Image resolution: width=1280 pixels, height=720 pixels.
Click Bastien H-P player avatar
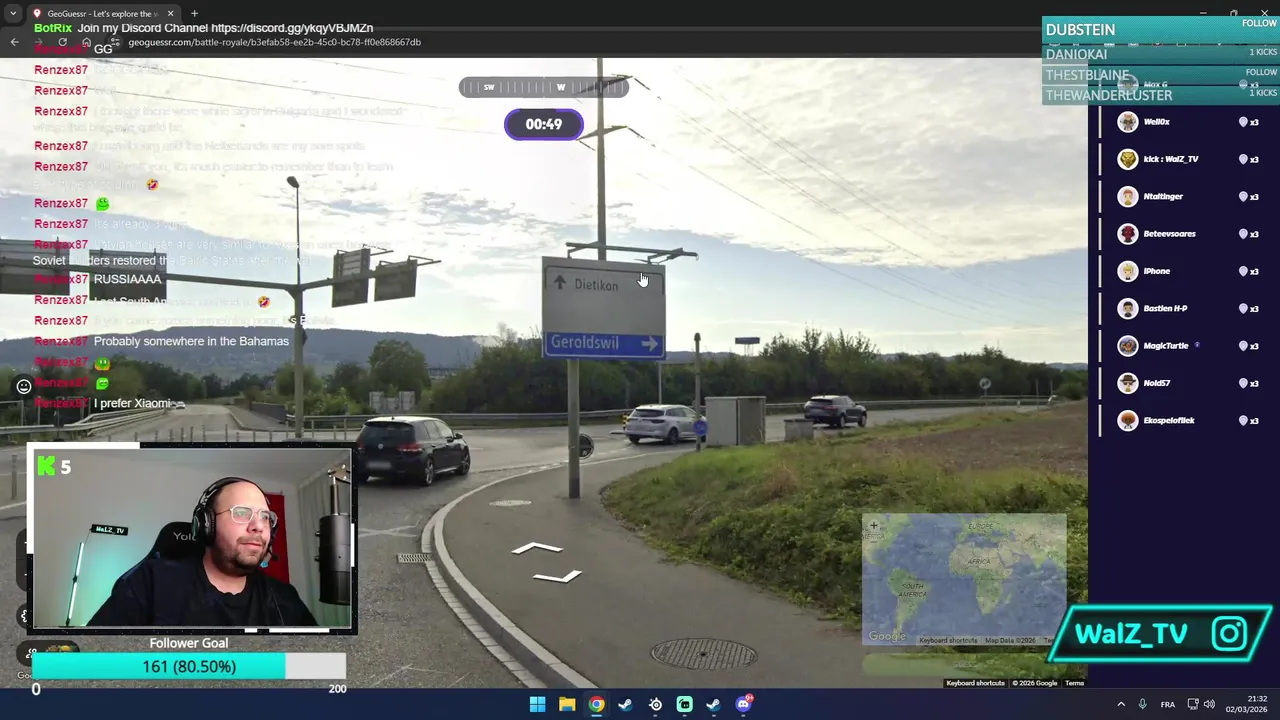(1128, 309)
